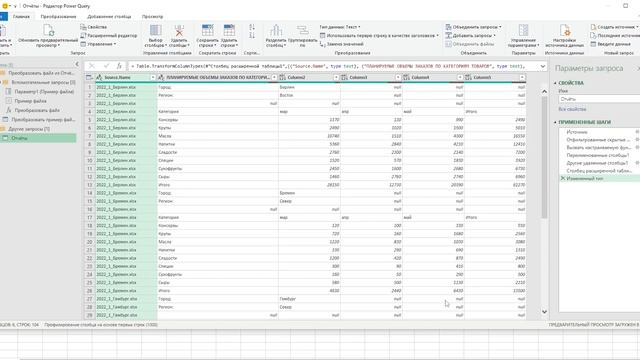Click the Column2 data type icon
Image resolution: width=640 pixels, height=360 pixels.
tap(282, 78)
